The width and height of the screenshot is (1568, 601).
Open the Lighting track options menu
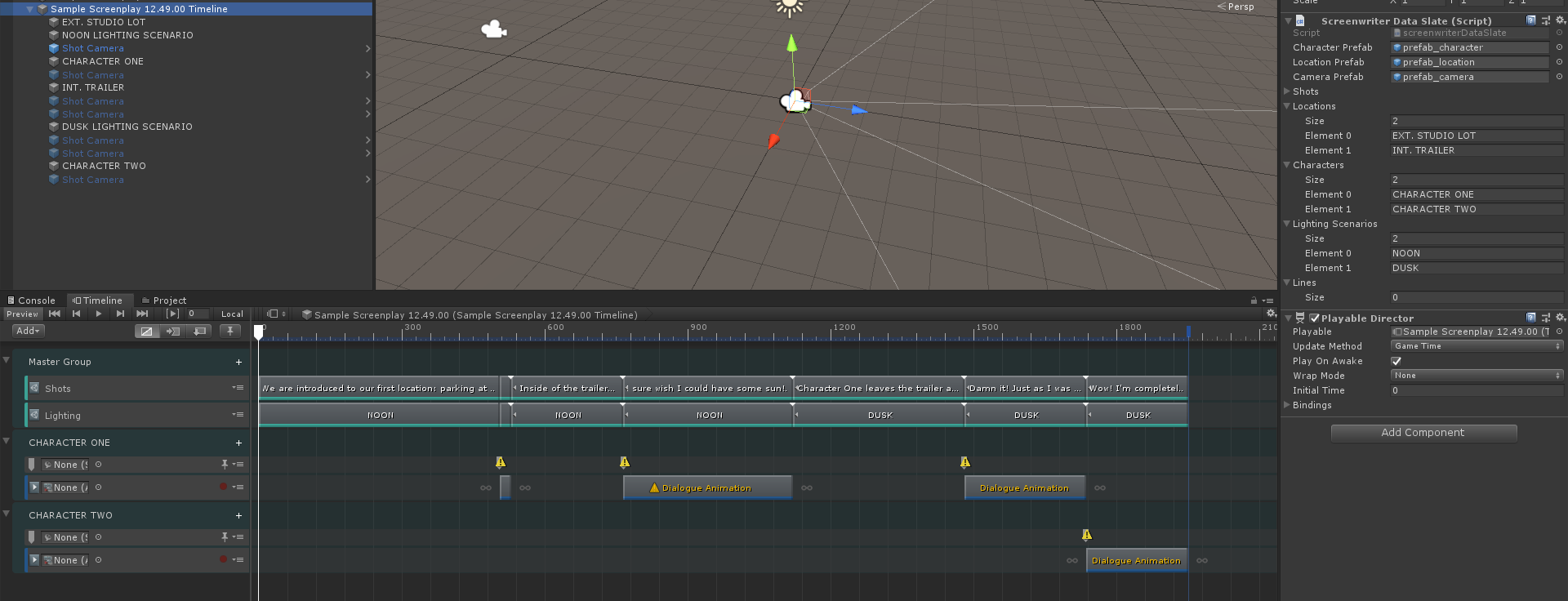(x=238, y=415)
